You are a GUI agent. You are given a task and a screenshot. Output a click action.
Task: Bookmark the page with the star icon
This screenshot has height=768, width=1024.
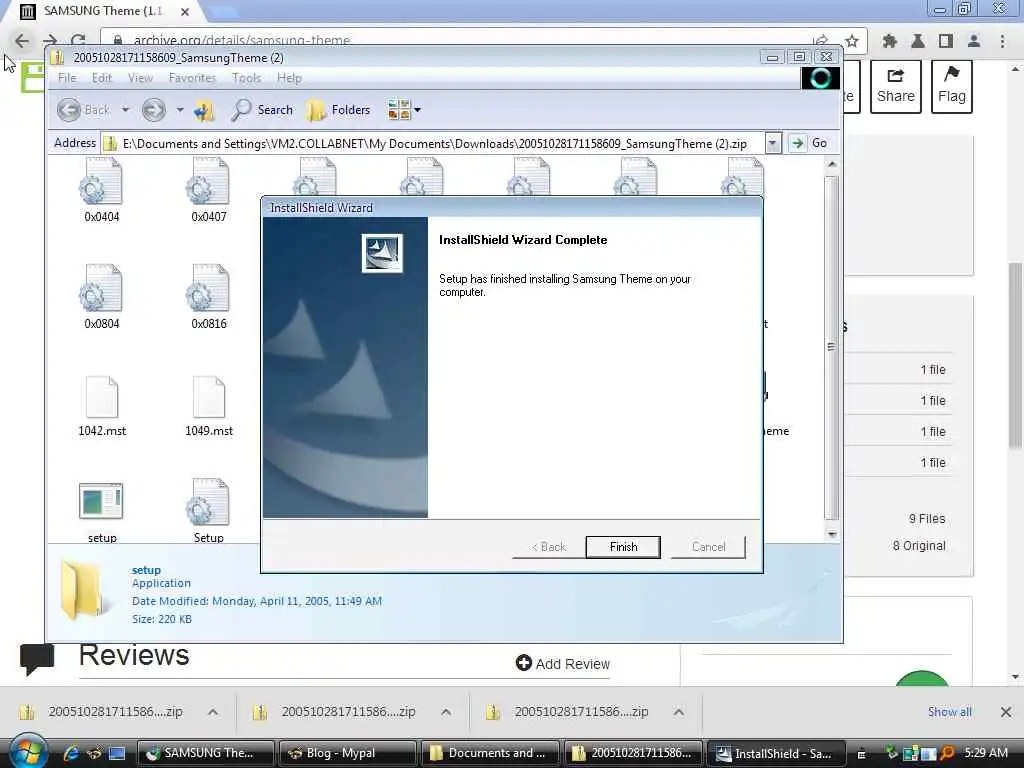tap(852, 40)
